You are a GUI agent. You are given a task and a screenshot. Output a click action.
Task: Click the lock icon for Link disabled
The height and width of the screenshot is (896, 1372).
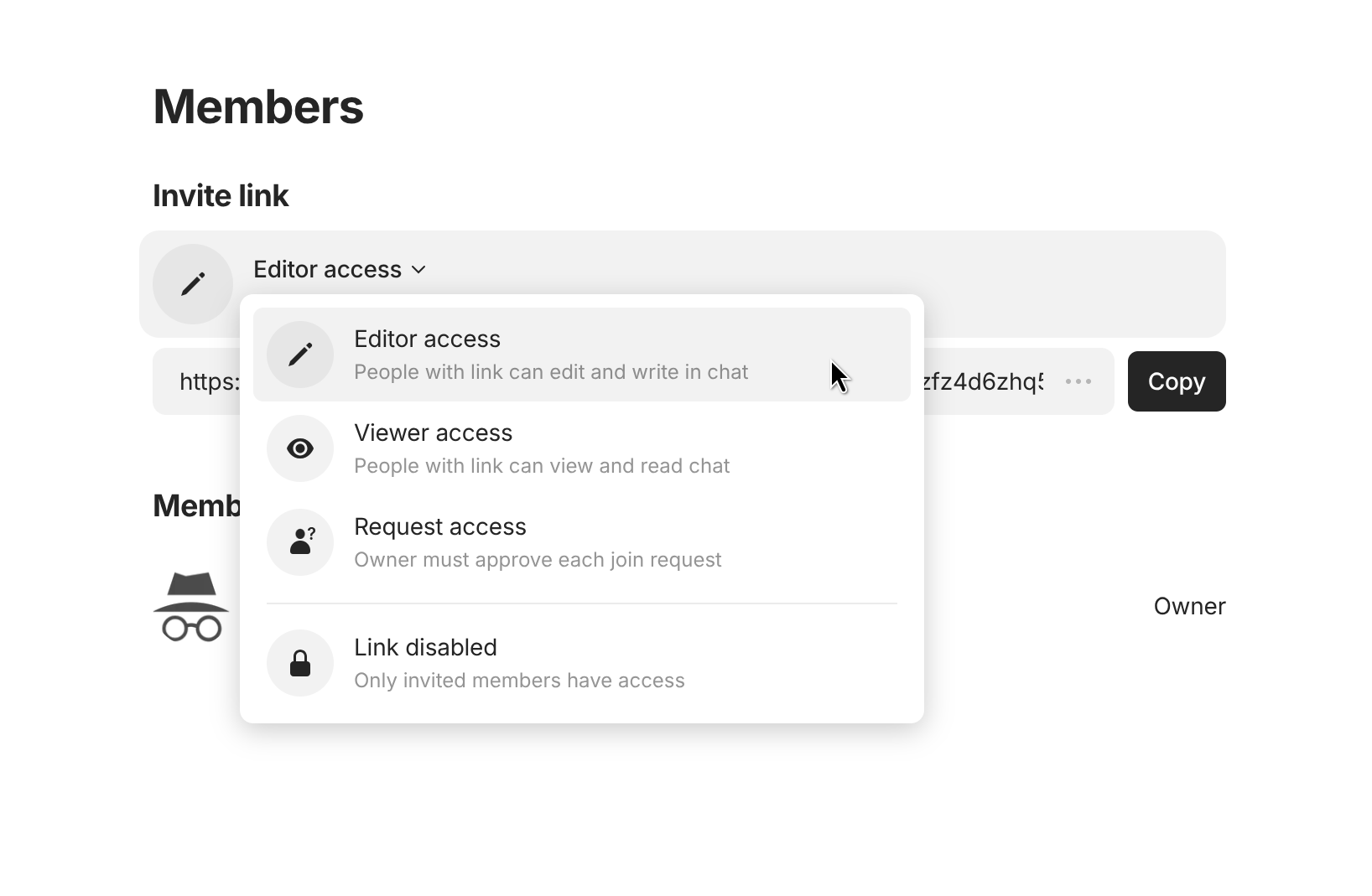click(300, 663)
